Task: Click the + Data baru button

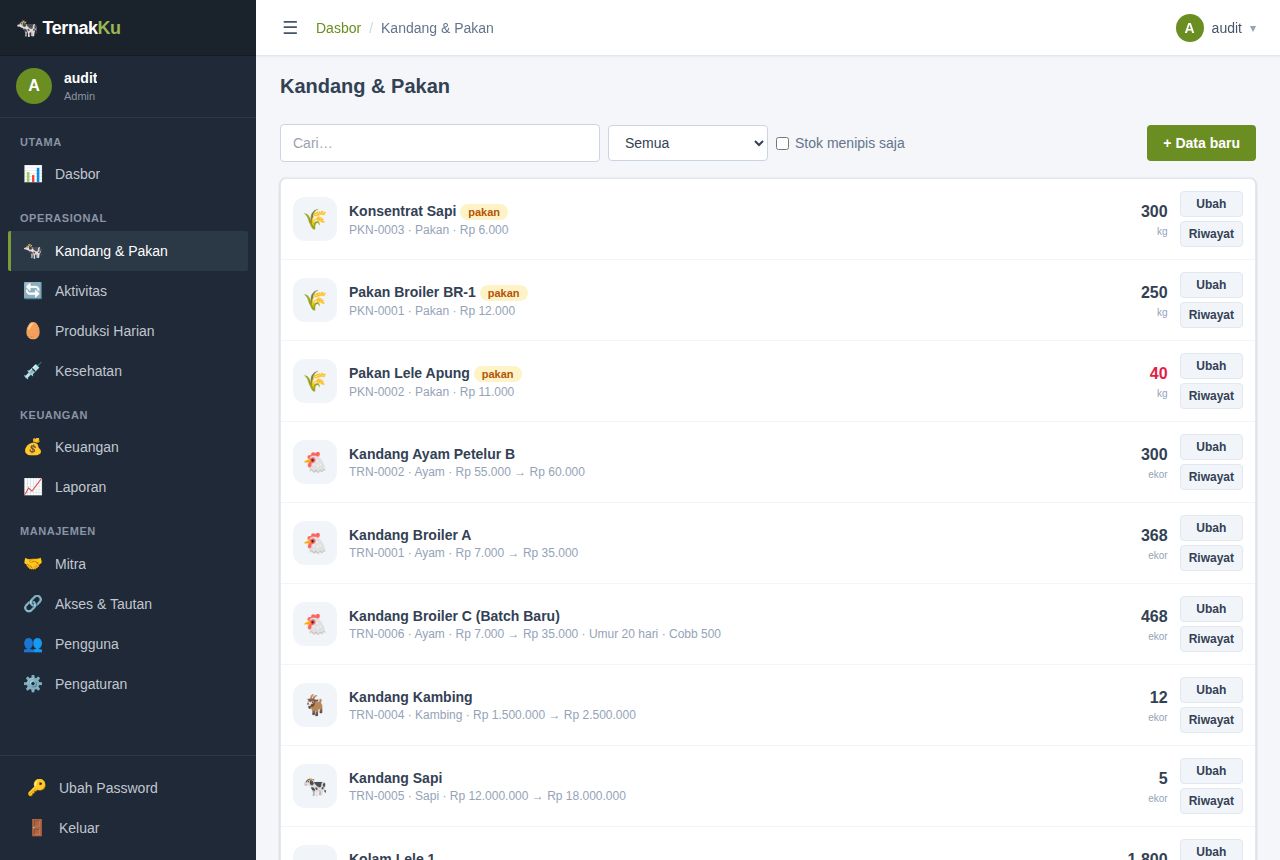Action: (x=1201, y=143)
